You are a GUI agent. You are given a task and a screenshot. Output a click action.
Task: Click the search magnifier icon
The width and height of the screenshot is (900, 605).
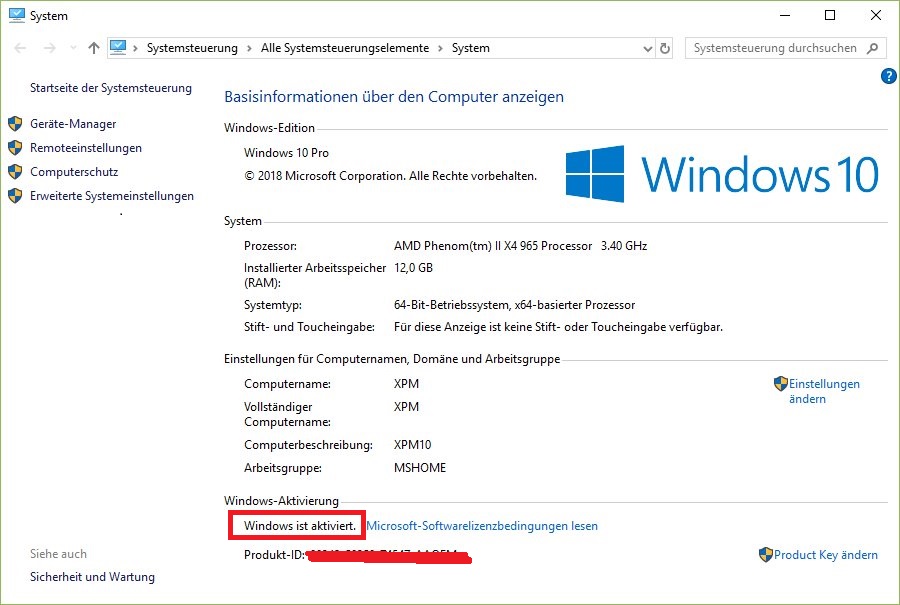pos(872,48)
